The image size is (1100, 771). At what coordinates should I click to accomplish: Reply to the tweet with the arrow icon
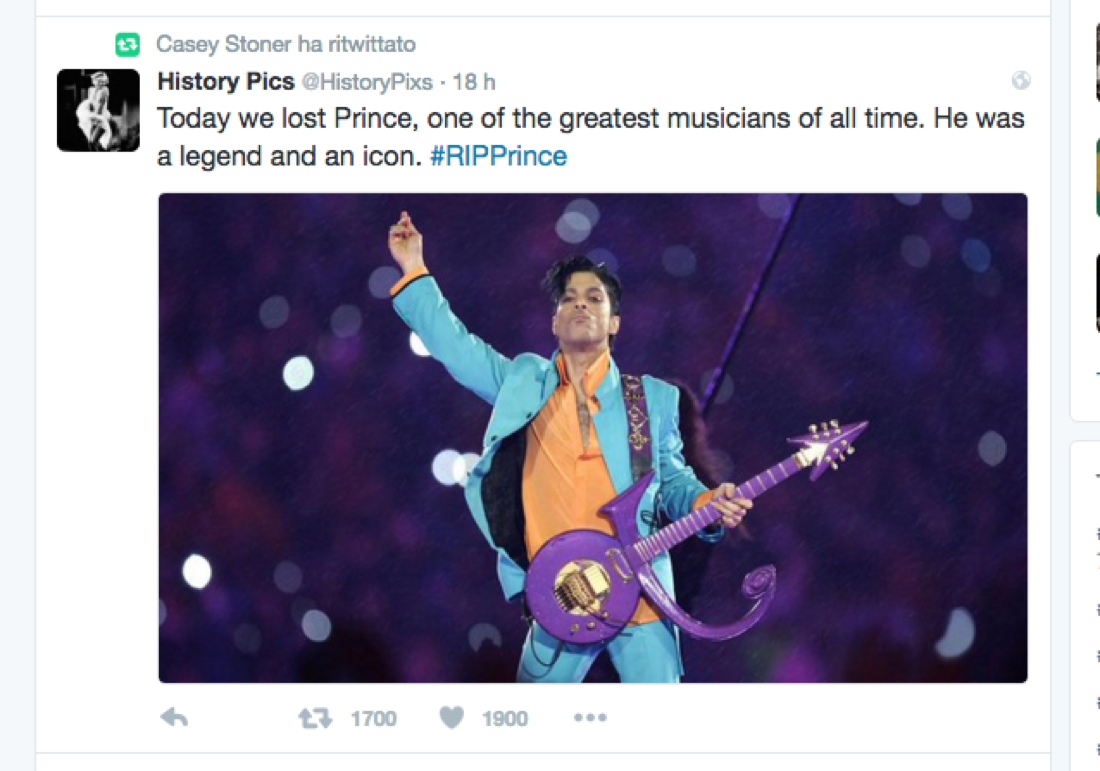[x=174, y=718]
